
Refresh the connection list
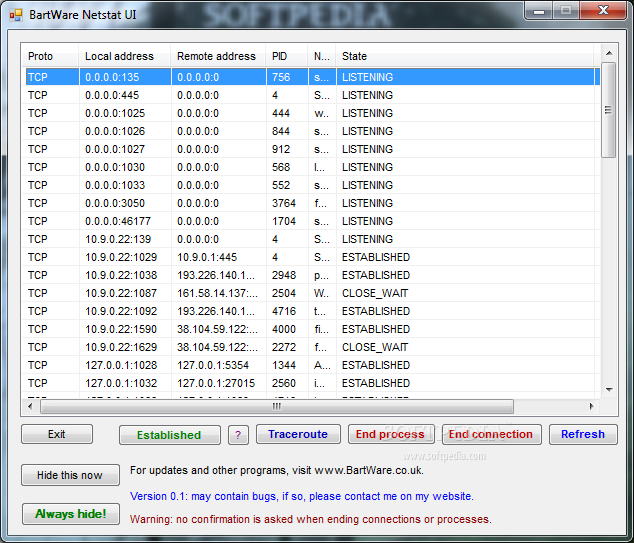pyautogui.click(x=583, y=434)
